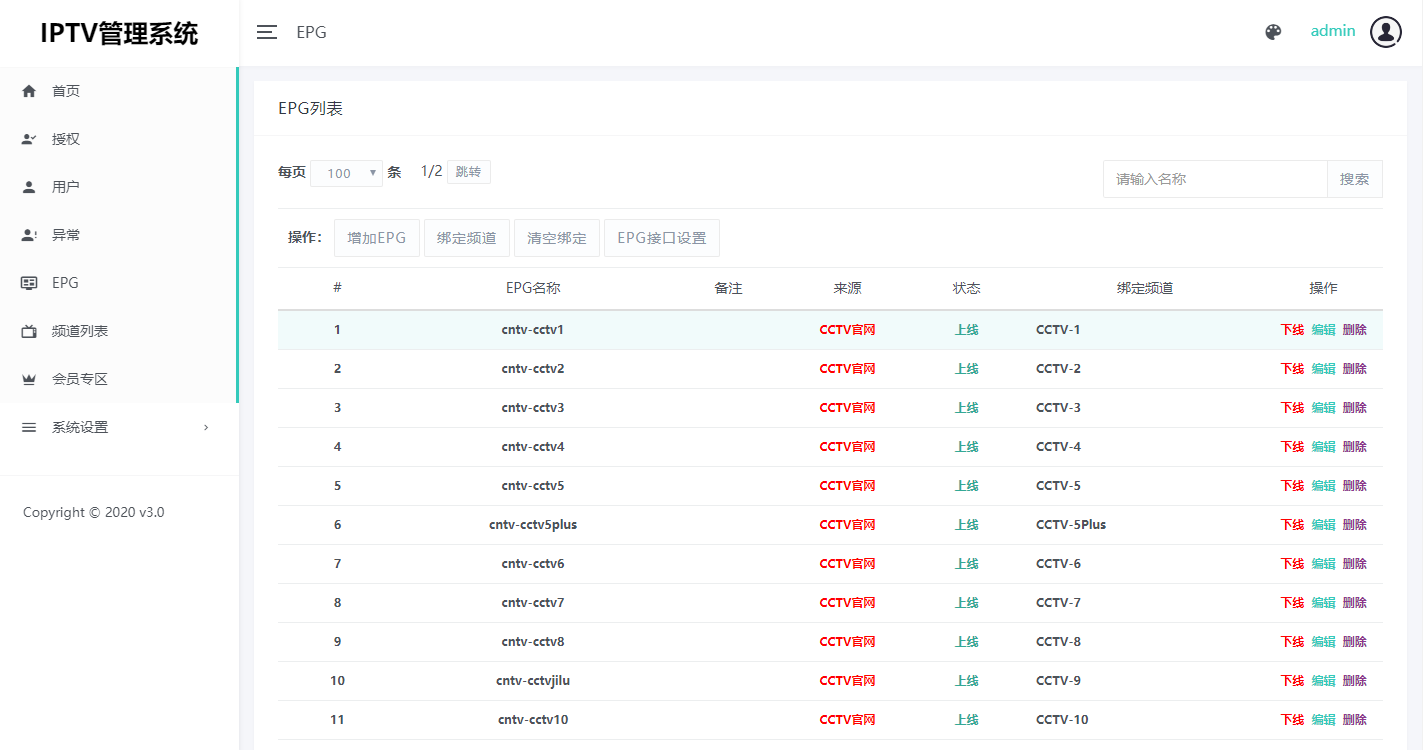The width and height of the screenshot is (1423, 750).
Task: Click the 系统设置 settings icon
Action: click(x=28, y=426)
